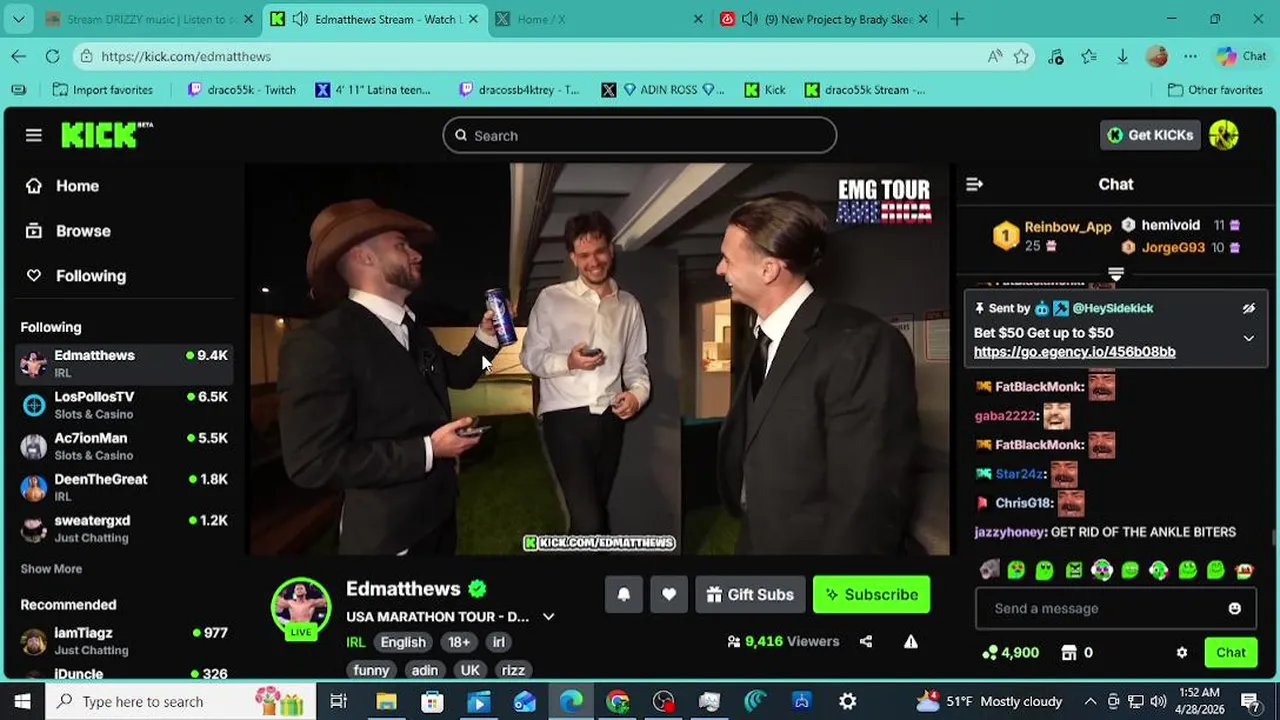The width and height of the screenshot is (1280, 720).
Task: Report stream with warning triangle icon
Action: pyautogui.click(x=911, y=642)
